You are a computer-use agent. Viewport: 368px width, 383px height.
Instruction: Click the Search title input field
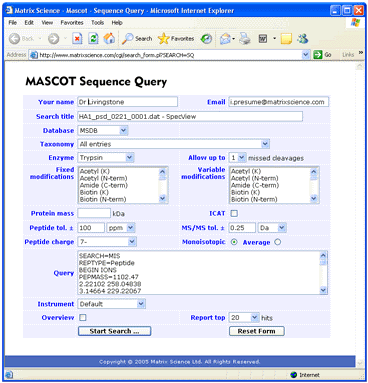190,116
